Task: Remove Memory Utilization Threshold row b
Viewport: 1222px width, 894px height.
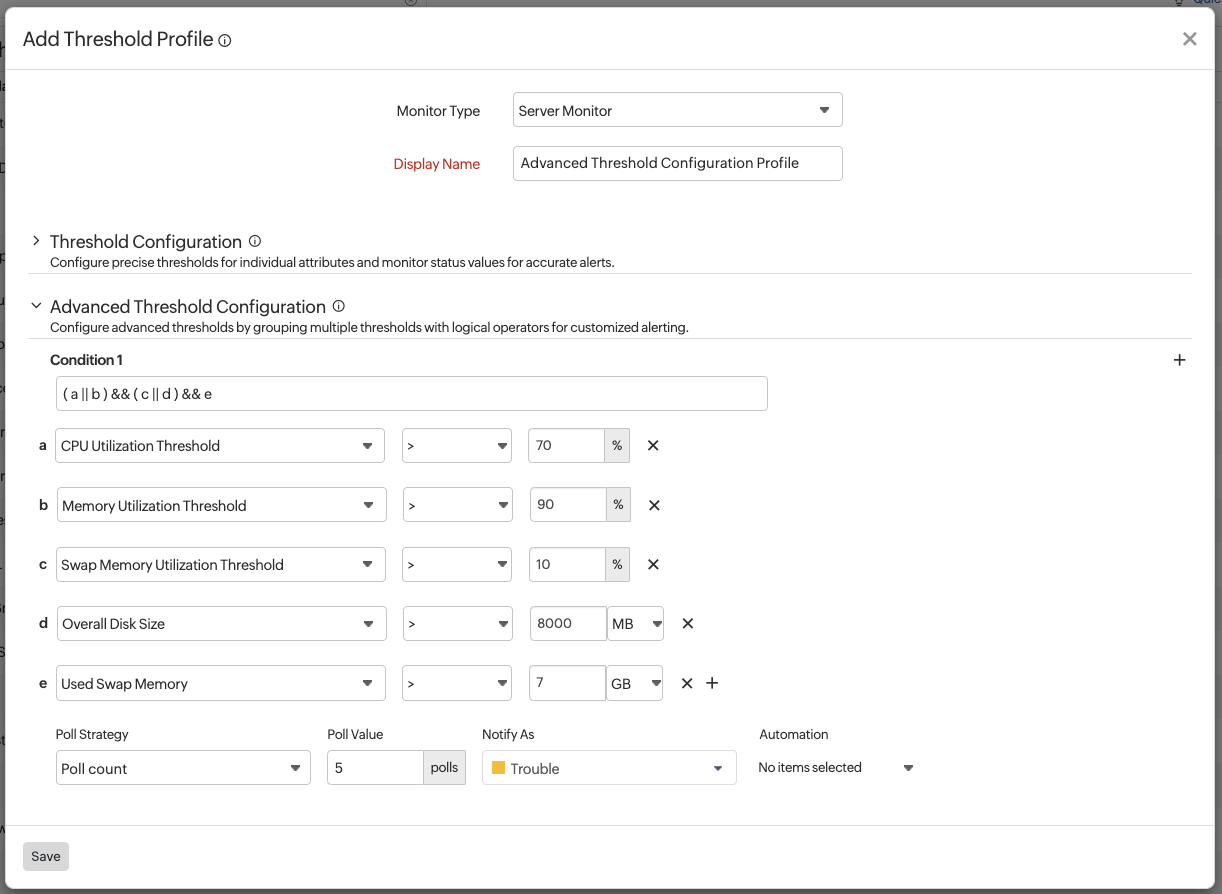Action: [654, 505]
